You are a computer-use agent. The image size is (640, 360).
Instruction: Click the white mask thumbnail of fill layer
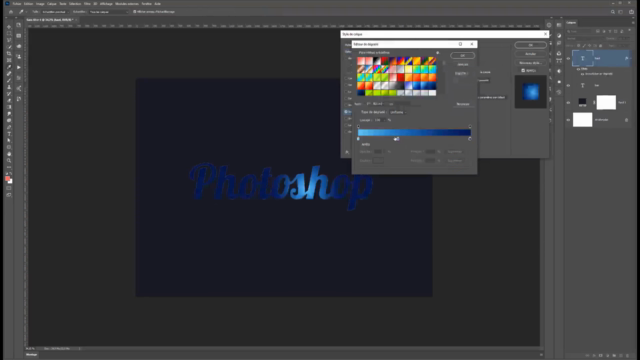coord(606,102)
